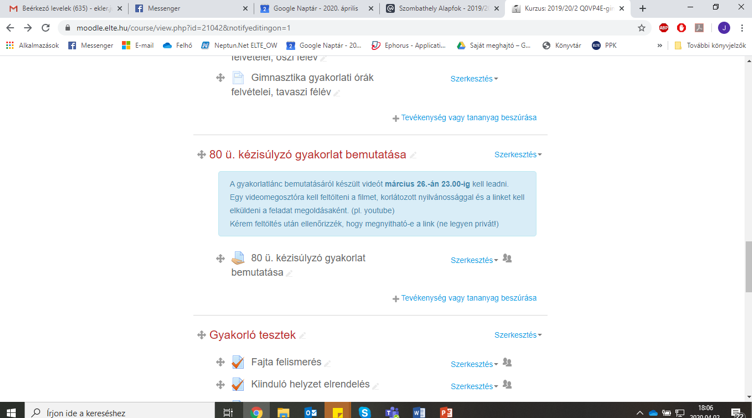Expand hidden bookmarks with the double chevron
The image size is (752, 418).
click(659, 46)
